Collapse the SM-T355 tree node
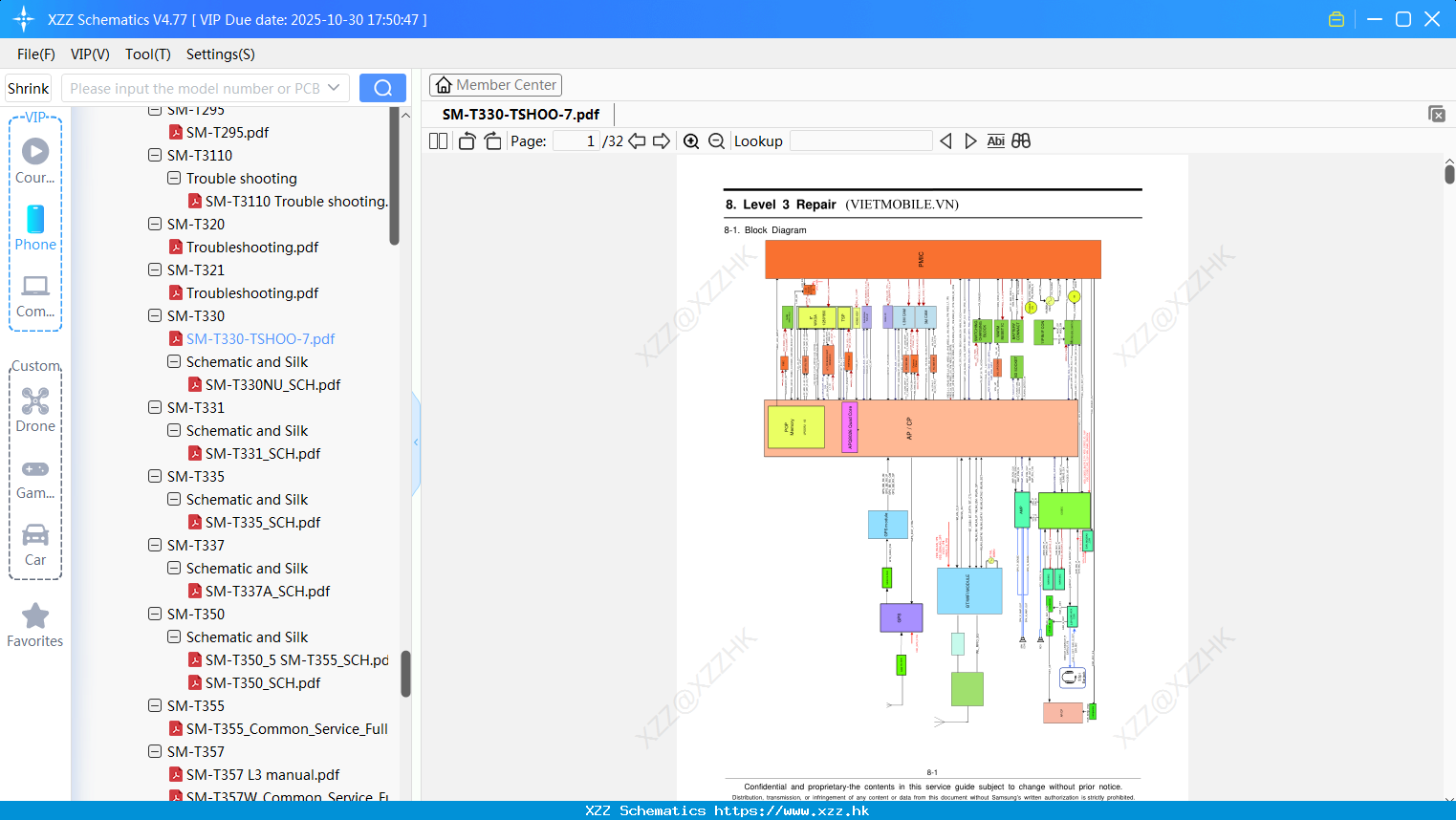The height and width of the screenshot is (820, 1456). (x=155, y=705)
